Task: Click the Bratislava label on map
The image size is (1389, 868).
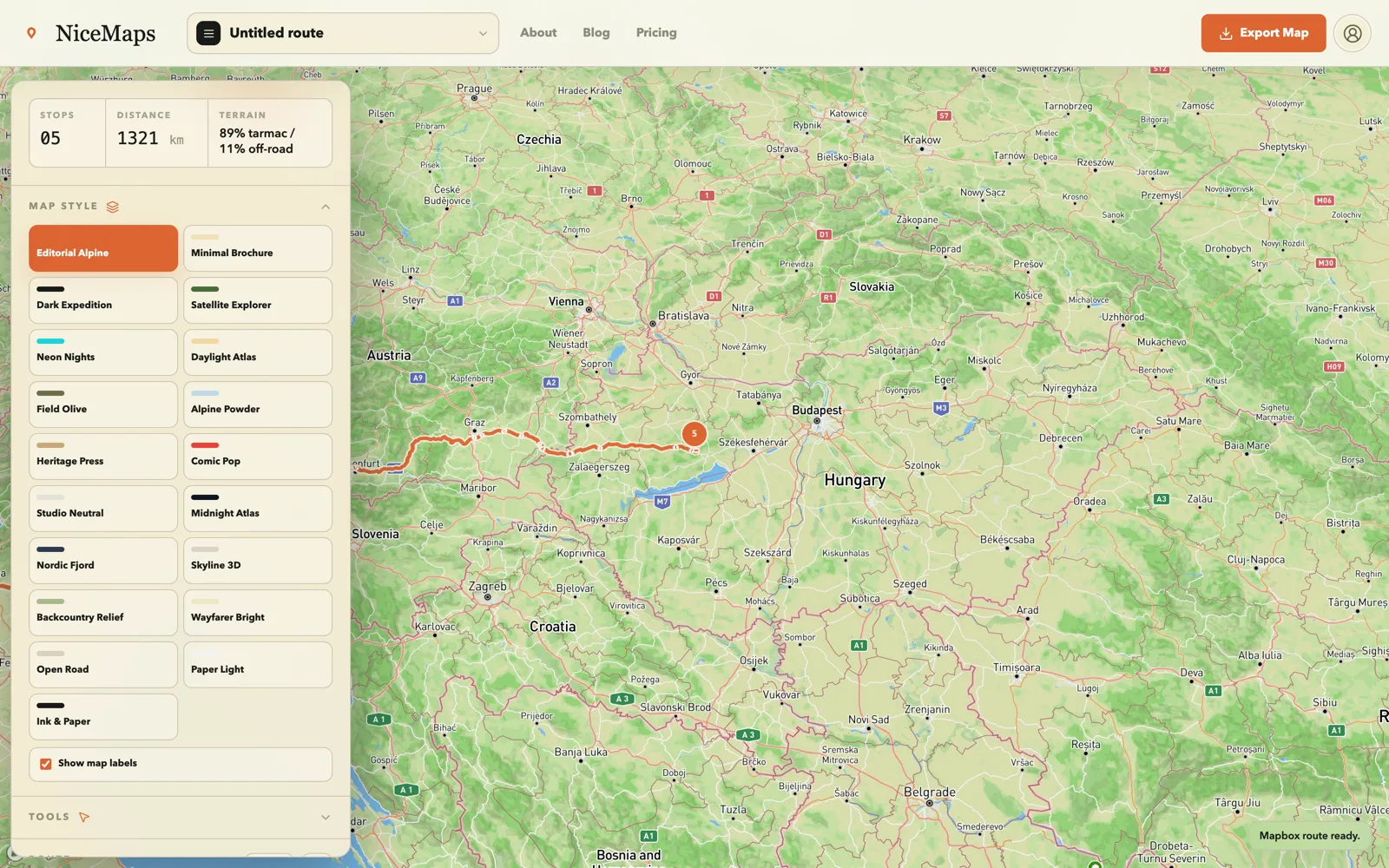Action: 683,316
